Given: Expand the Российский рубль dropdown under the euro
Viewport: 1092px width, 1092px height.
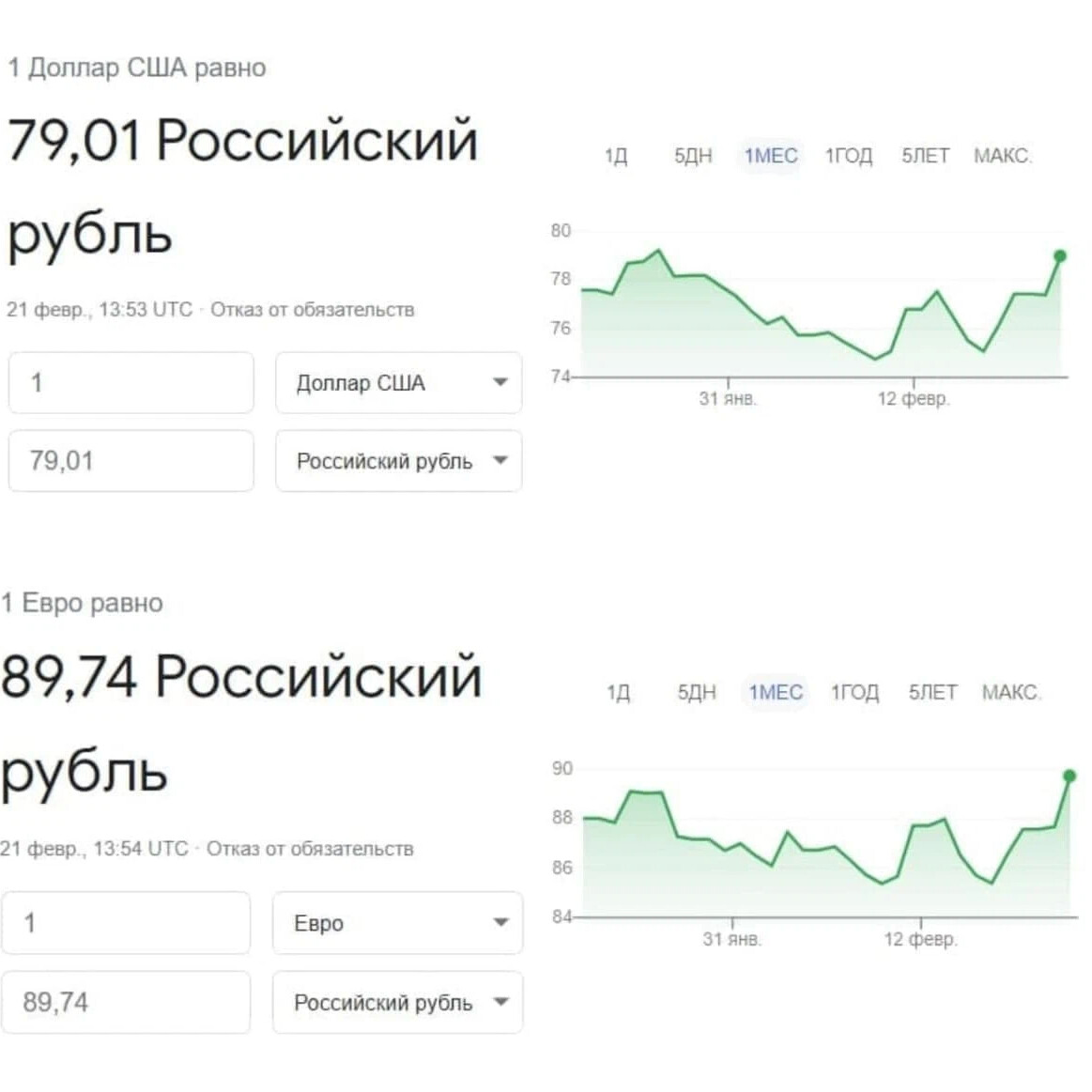Looking at the screenshot, I should click(397, 1002).
